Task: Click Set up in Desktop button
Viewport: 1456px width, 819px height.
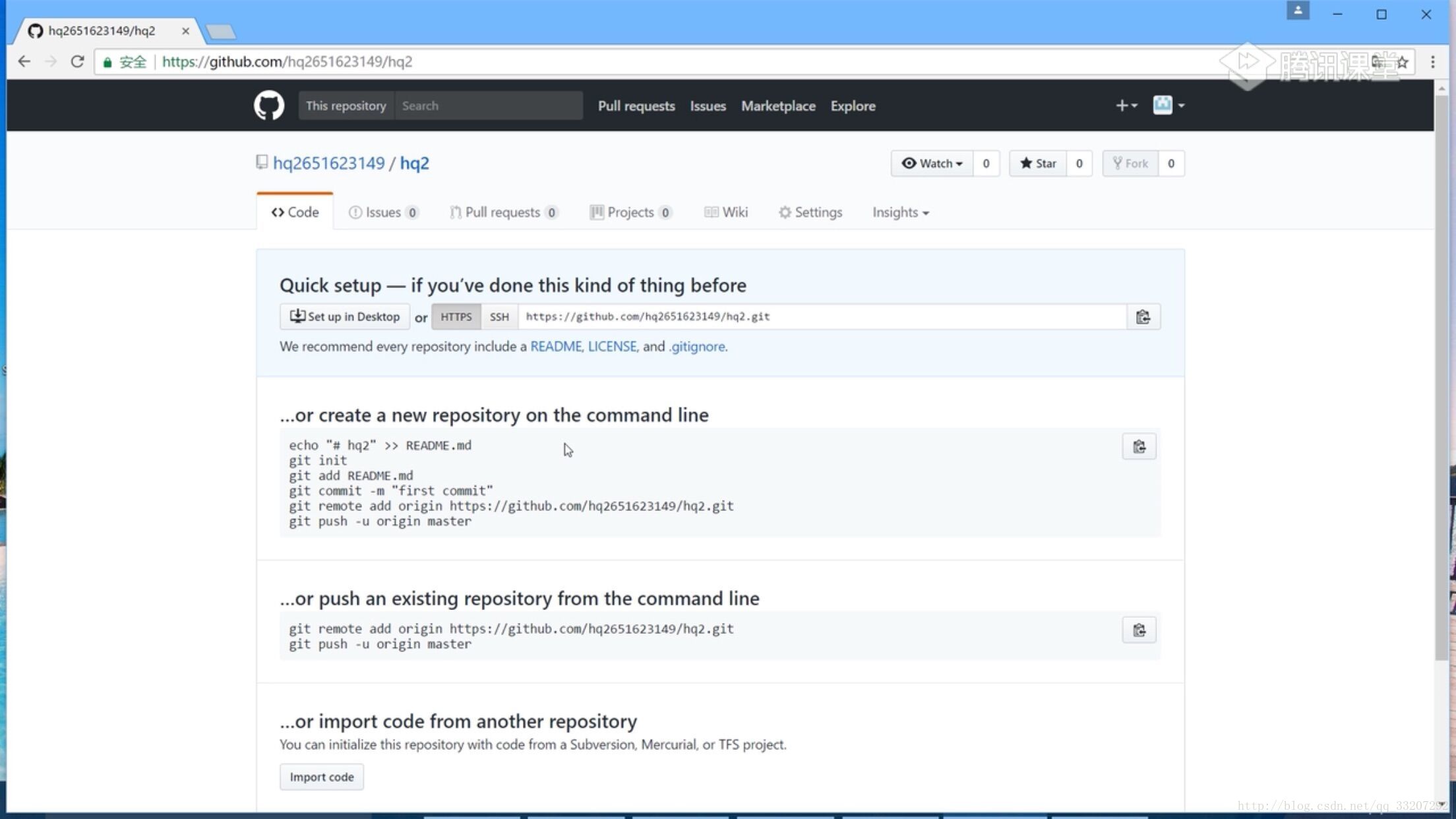Action: (345, 317)
